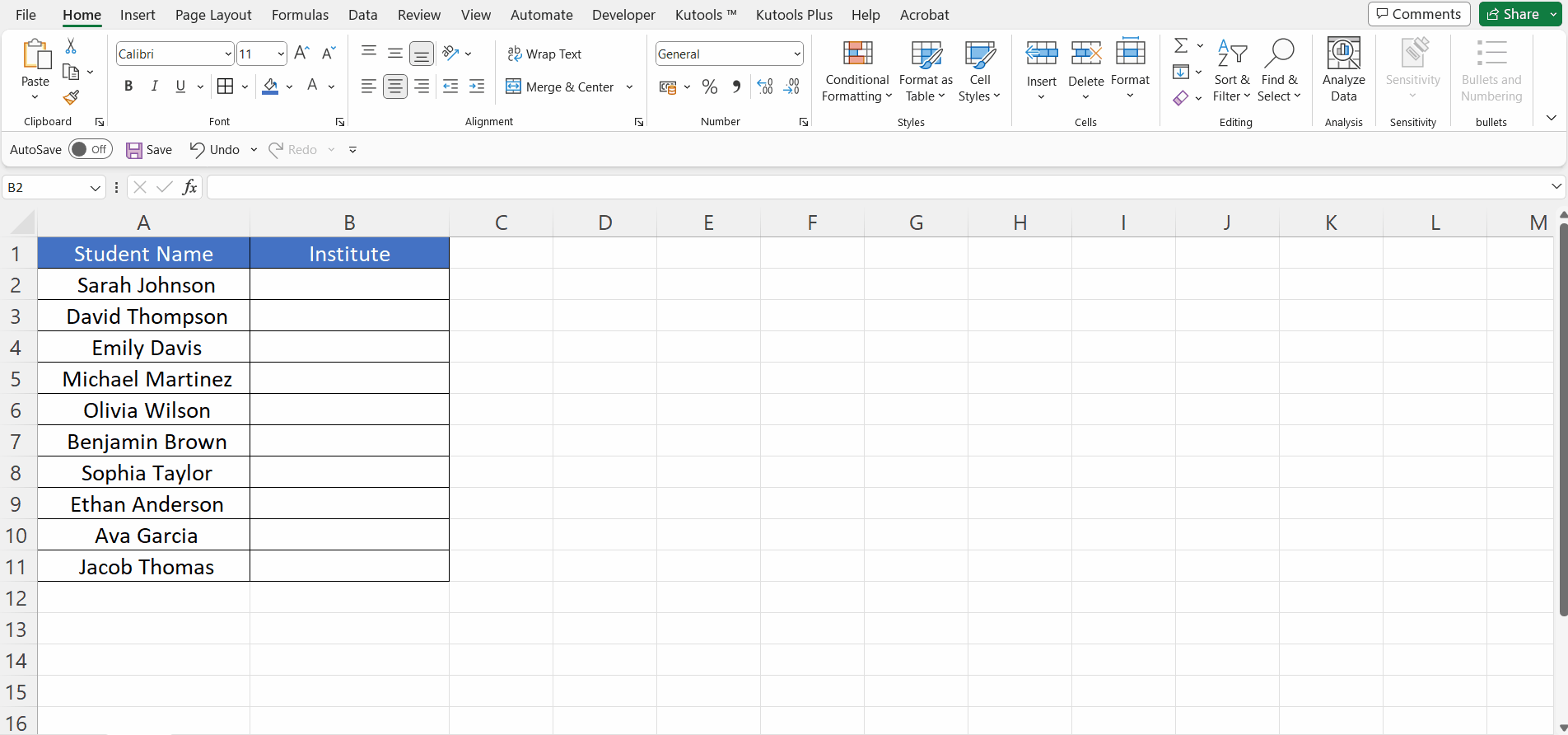Open Format as Table
Viewport: 1568px width, 735px height.
pos(926,72)
